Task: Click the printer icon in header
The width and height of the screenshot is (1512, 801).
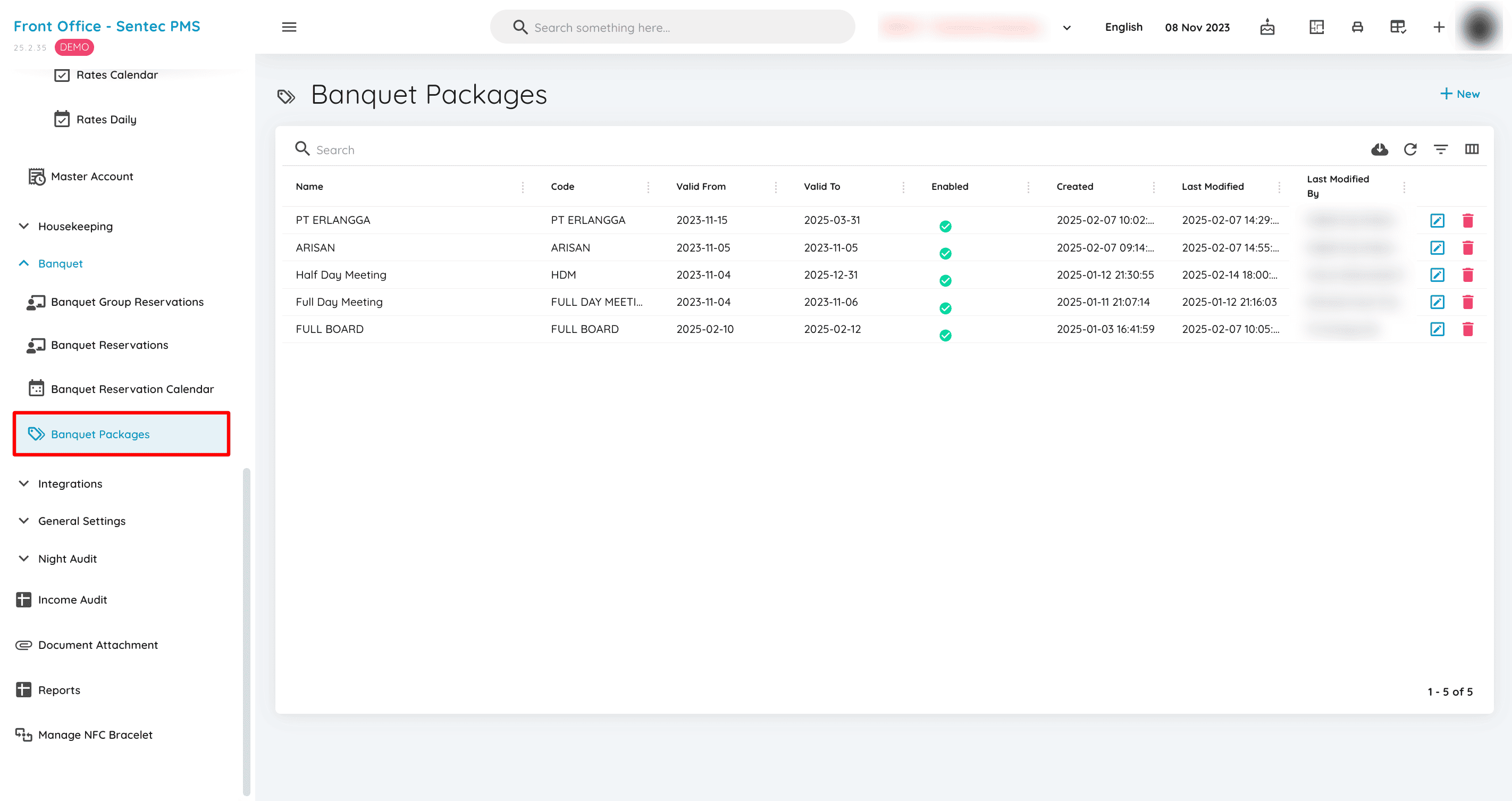Action: (1357, 27)
